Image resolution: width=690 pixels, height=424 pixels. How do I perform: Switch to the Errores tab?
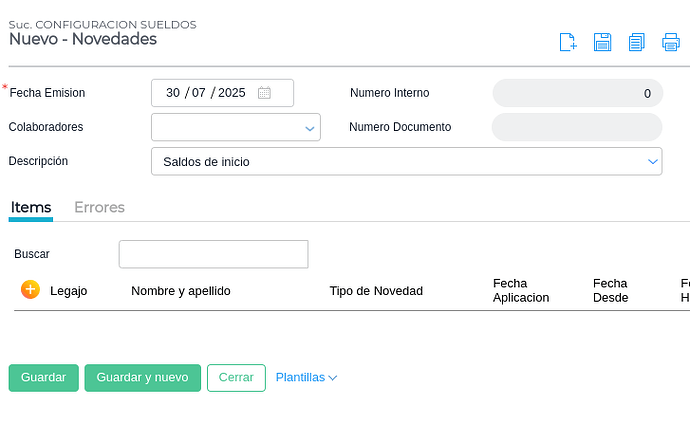pyautogui.click(x=99, y=208)
